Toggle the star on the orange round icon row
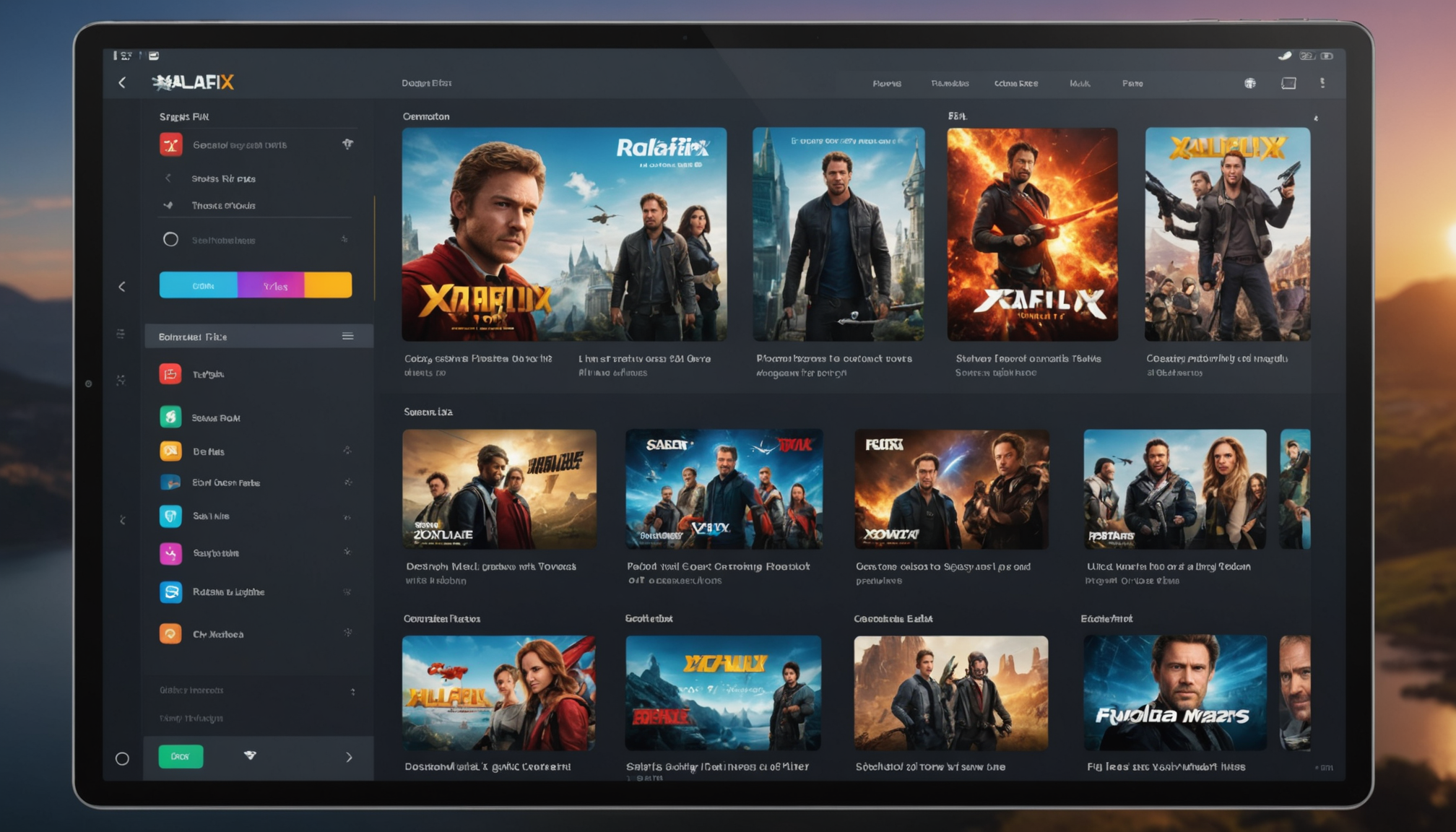1456x832 pixels. (x=348, y=633)
